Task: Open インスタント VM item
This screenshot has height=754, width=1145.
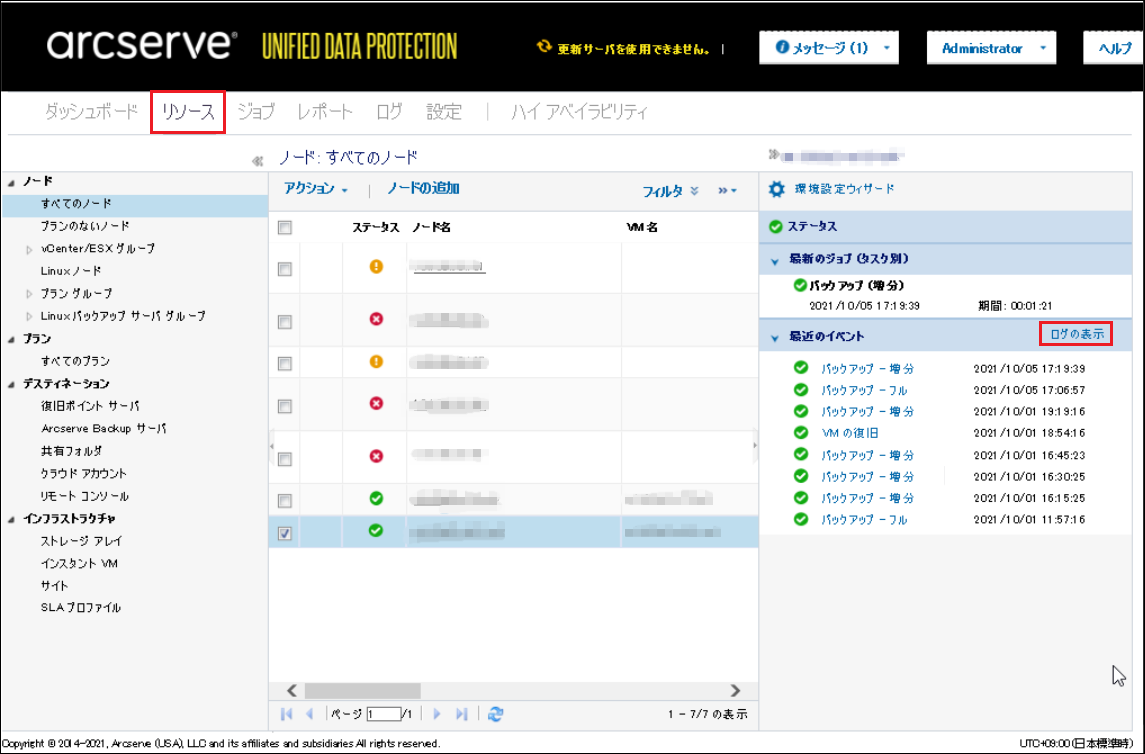Action: [79, 563]
